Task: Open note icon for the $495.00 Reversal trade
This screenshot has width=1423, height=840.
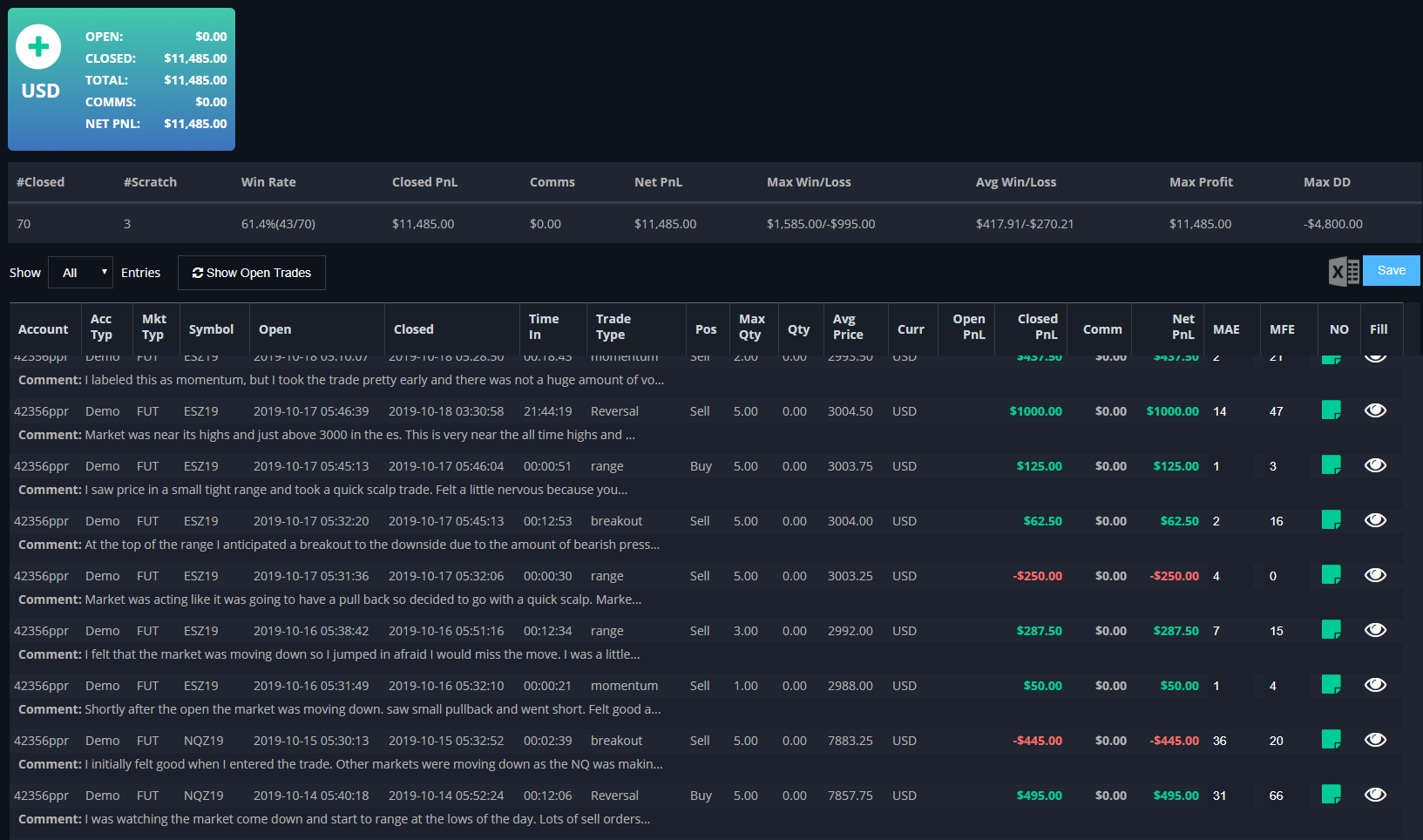Action: (1331, 795)
